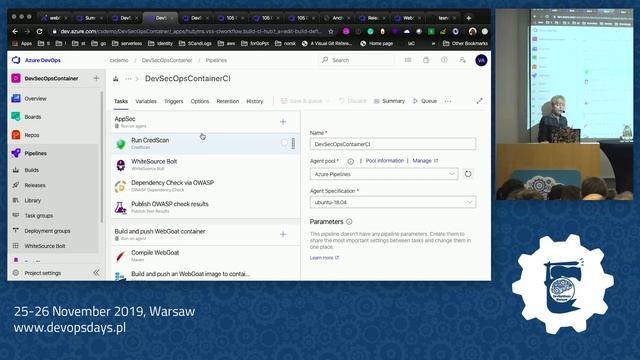Open breadcrumb ellipsis next to DevSecOpsContainerCI
Screen dimensions: 640x360
click(128, 79)
